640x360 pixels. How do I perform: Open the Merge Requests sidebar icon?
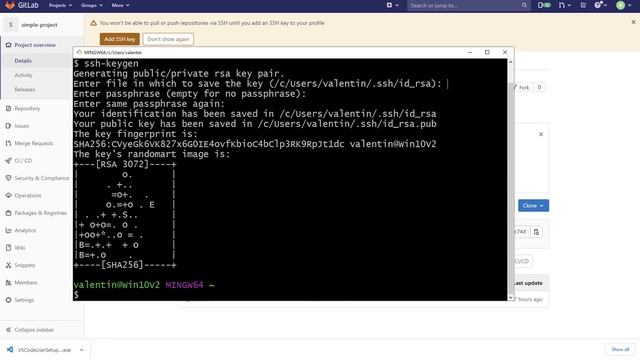click(x=8, y=143)
